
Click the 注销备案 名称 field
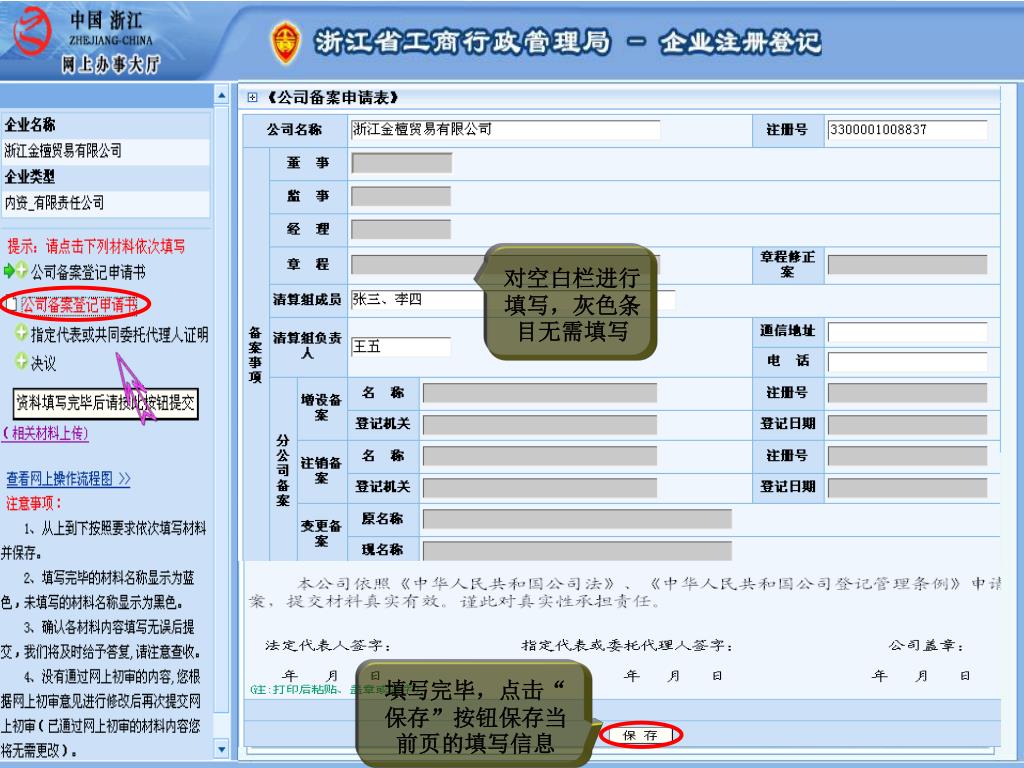point(539,456)
